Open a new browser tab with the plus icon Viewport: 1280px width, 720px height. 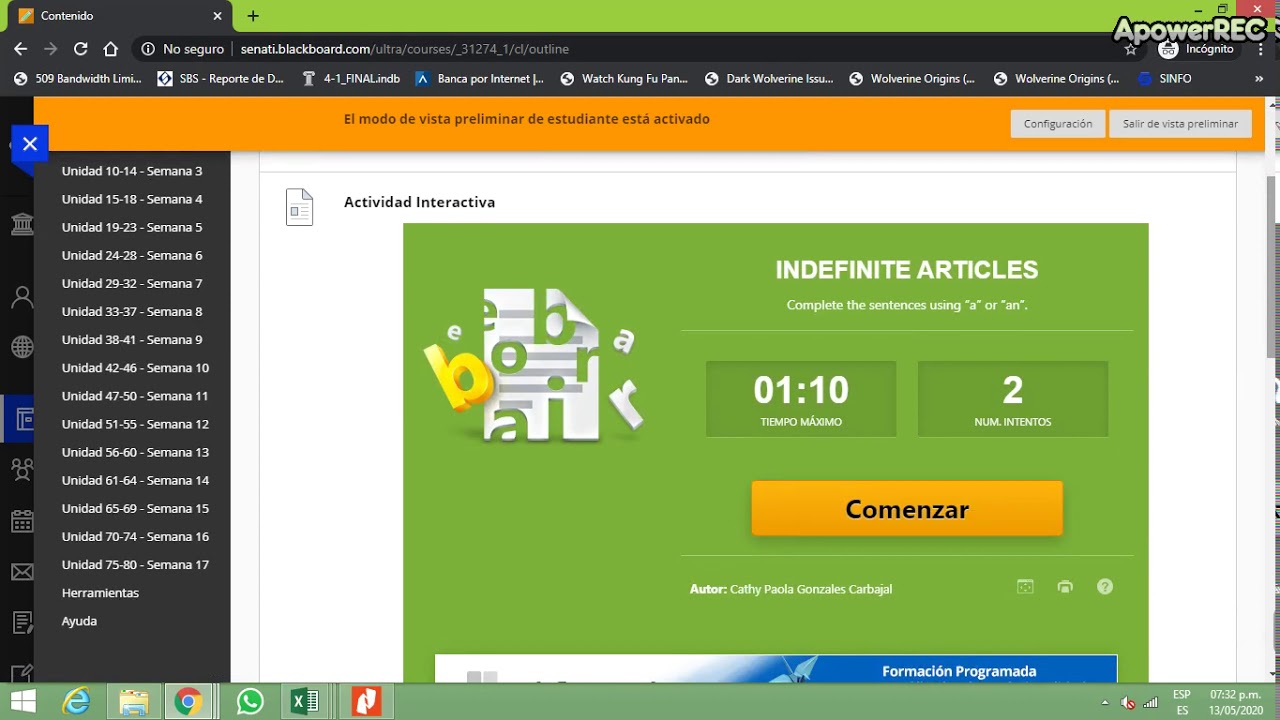[x=253, y=16]
